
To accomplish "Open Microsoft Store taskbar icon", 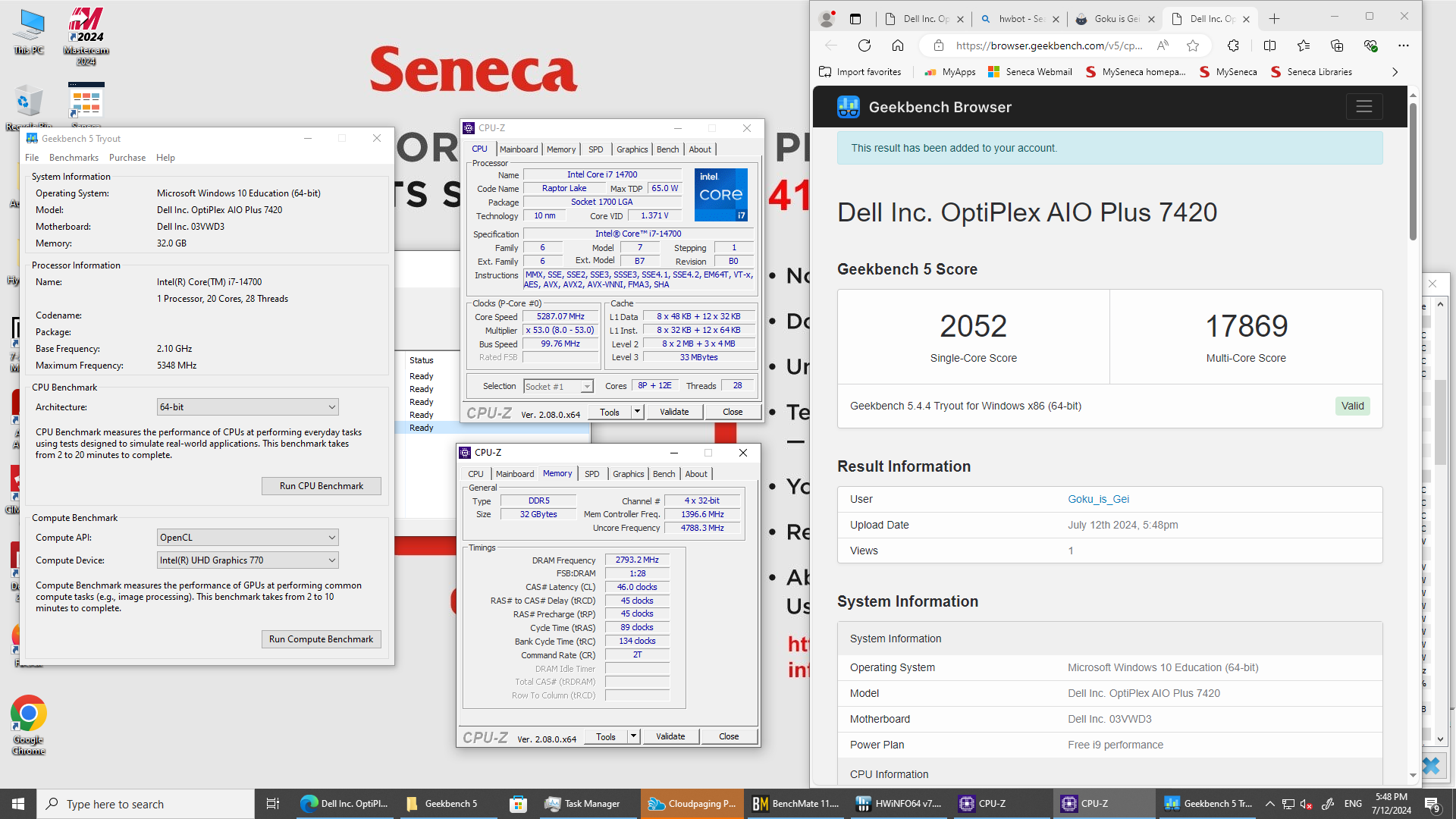I will click(518, 804).
